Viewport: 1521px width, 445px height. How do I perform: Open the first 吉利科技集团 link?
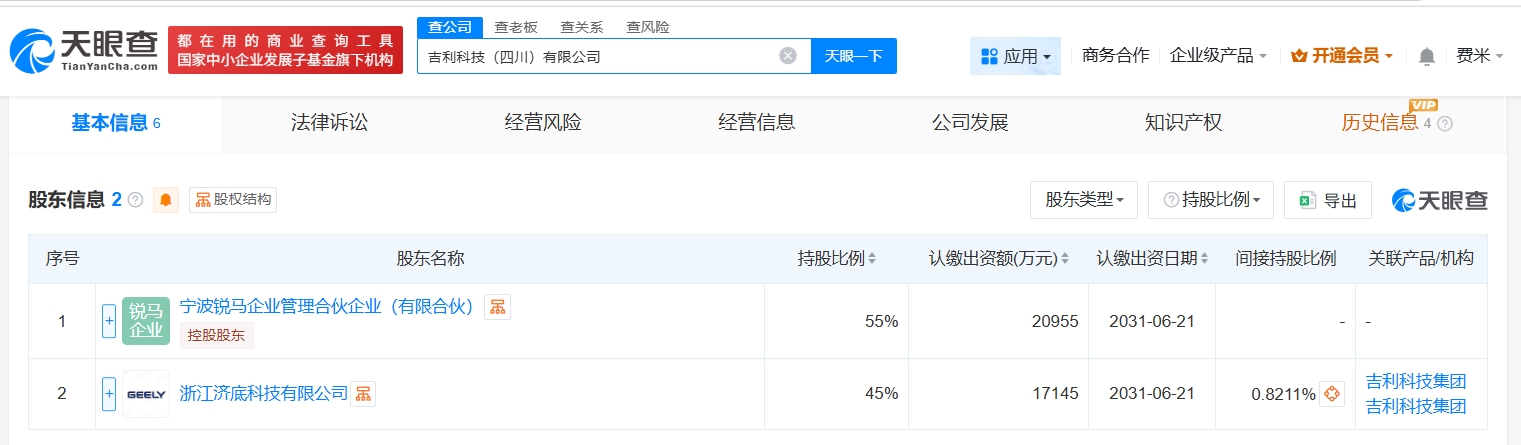1416,382
